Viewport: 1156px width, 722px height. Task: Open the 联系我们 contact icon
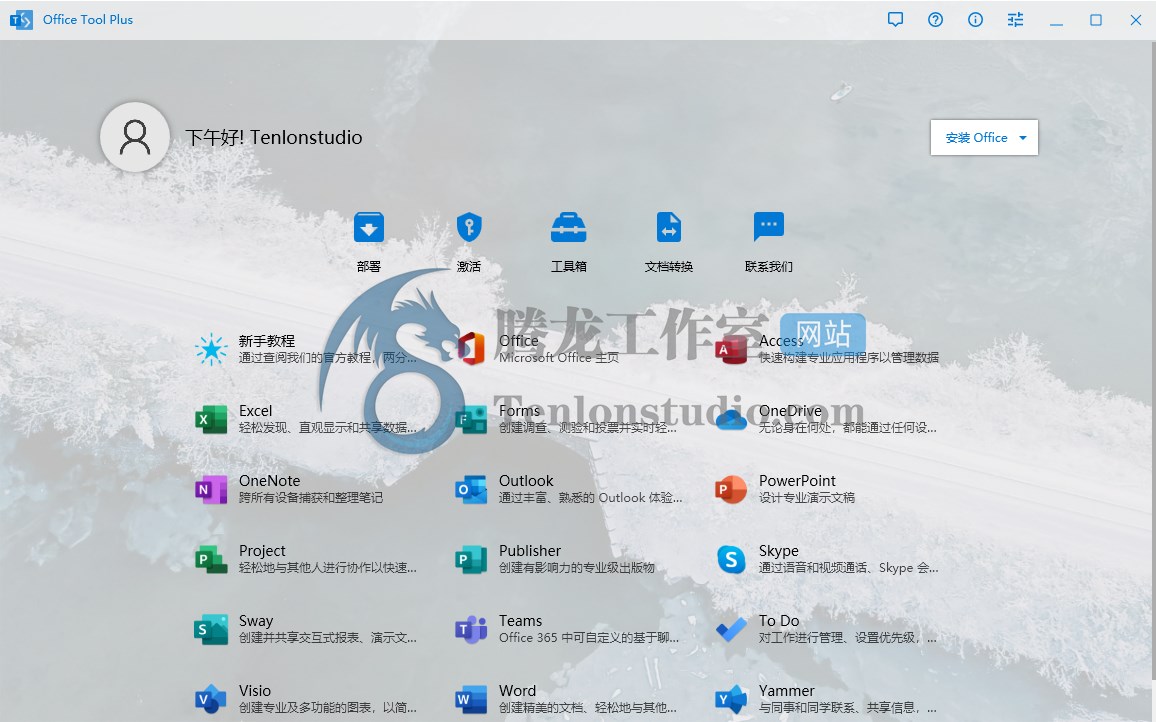(769, 227)
